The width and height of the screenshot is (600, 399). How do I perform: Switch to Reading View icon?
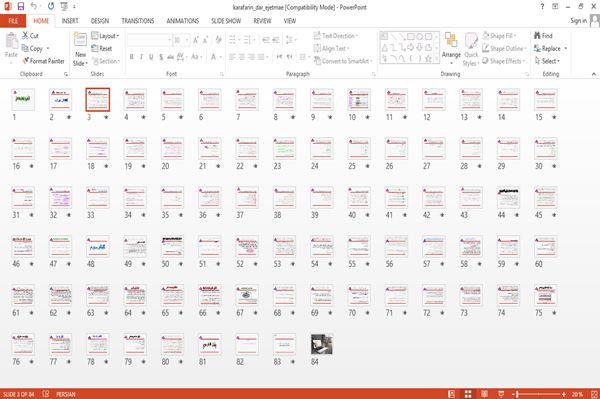tap(484, 394)
